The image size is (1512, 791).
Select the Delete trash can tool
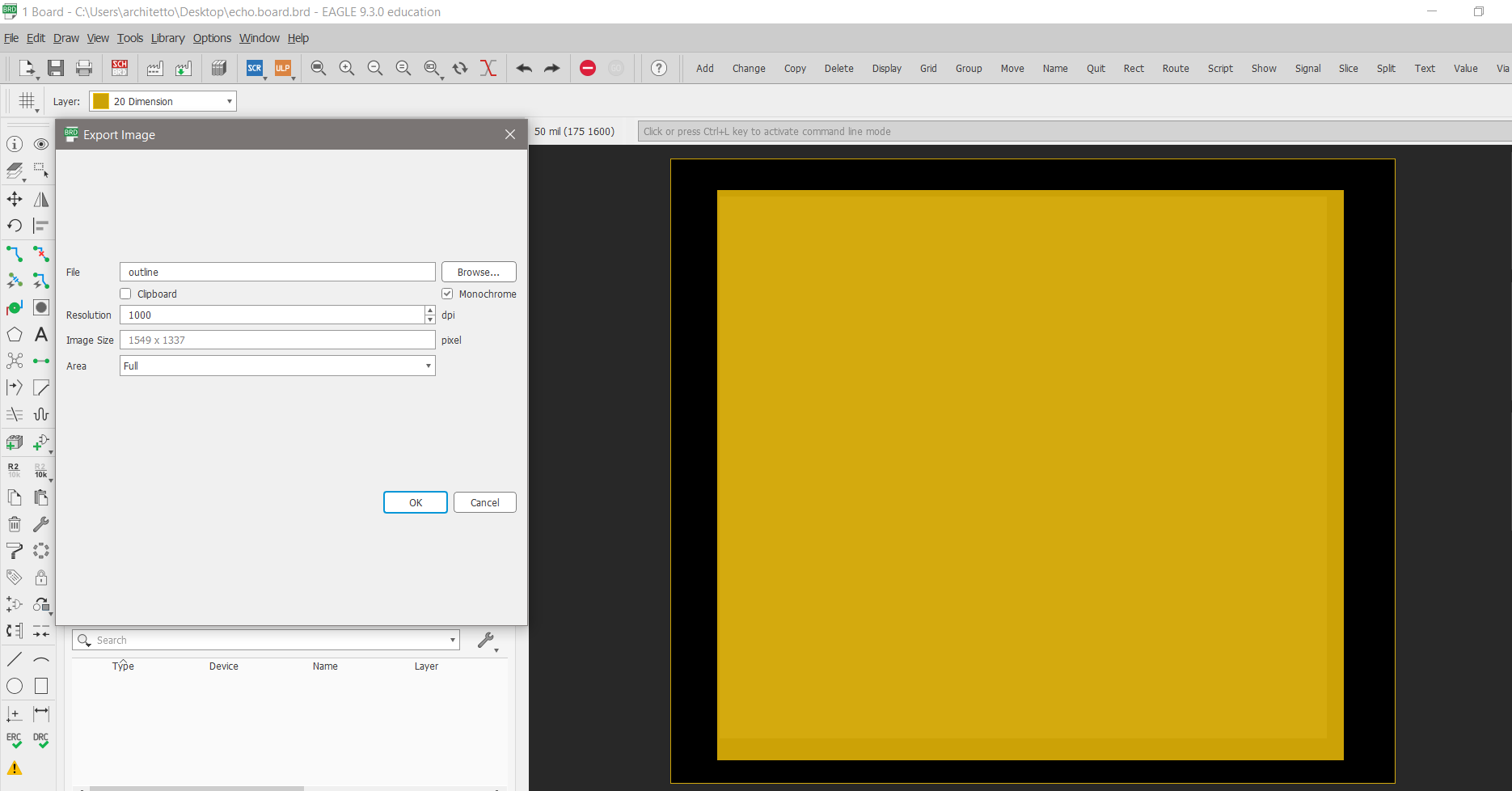pos(15,524)
